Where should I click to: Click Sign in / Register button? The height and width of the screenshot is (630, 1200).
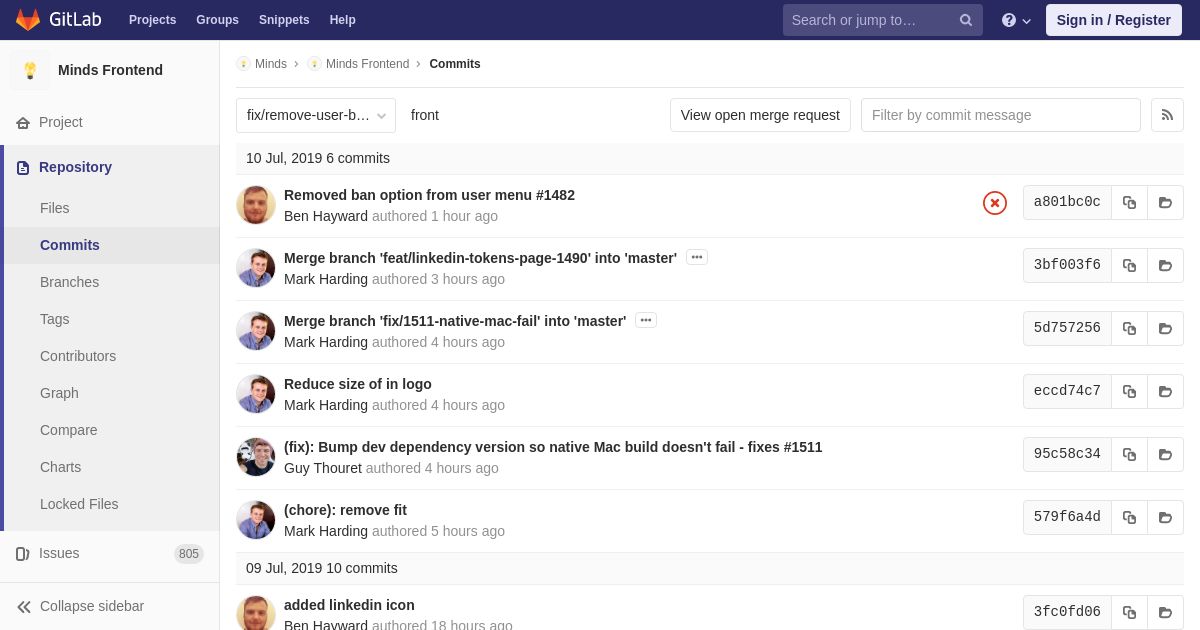click(1113, 20)
